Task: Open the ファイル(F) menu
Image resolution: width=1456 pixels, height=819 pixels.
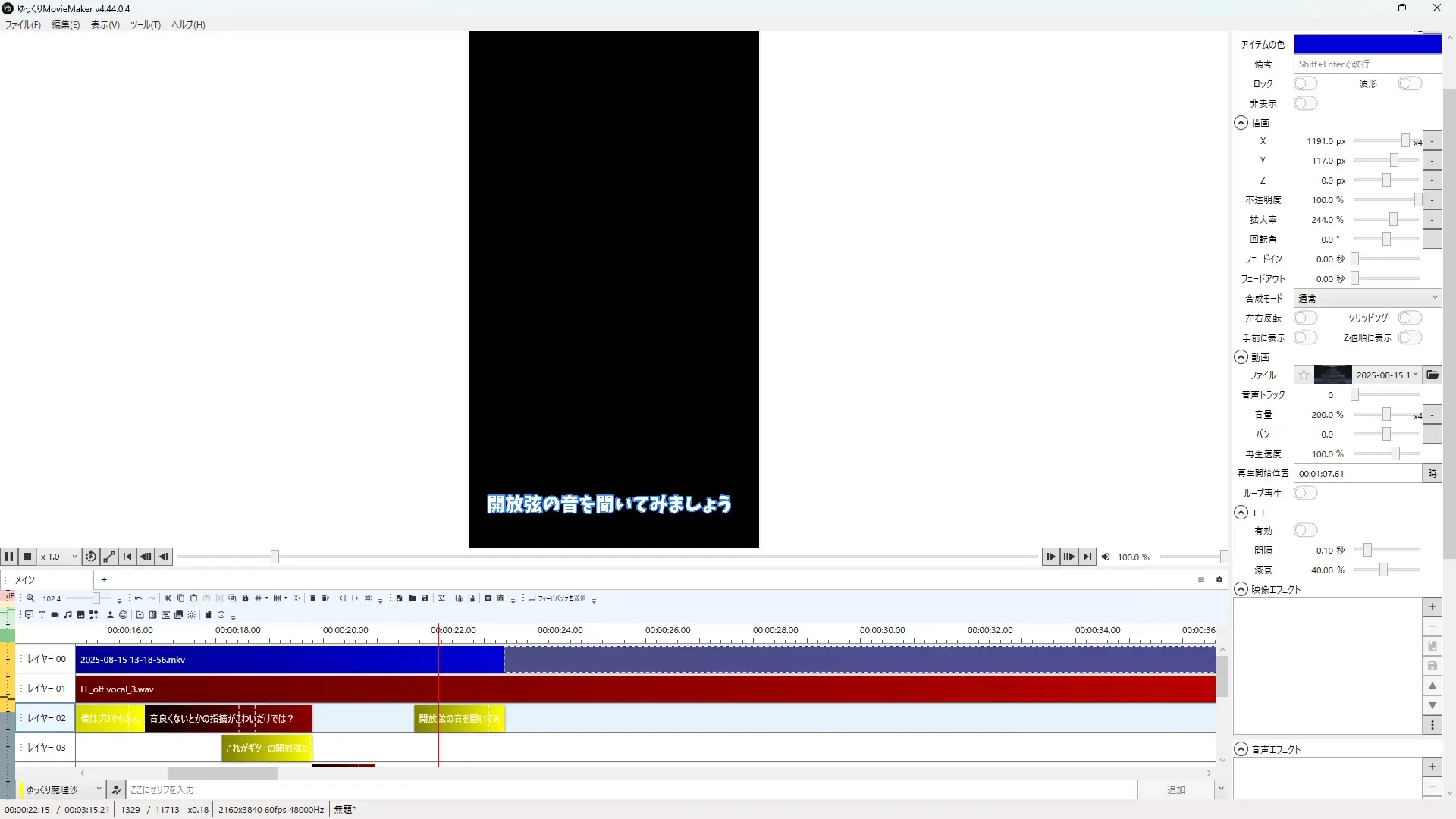Action: click(x=23, y=25)
